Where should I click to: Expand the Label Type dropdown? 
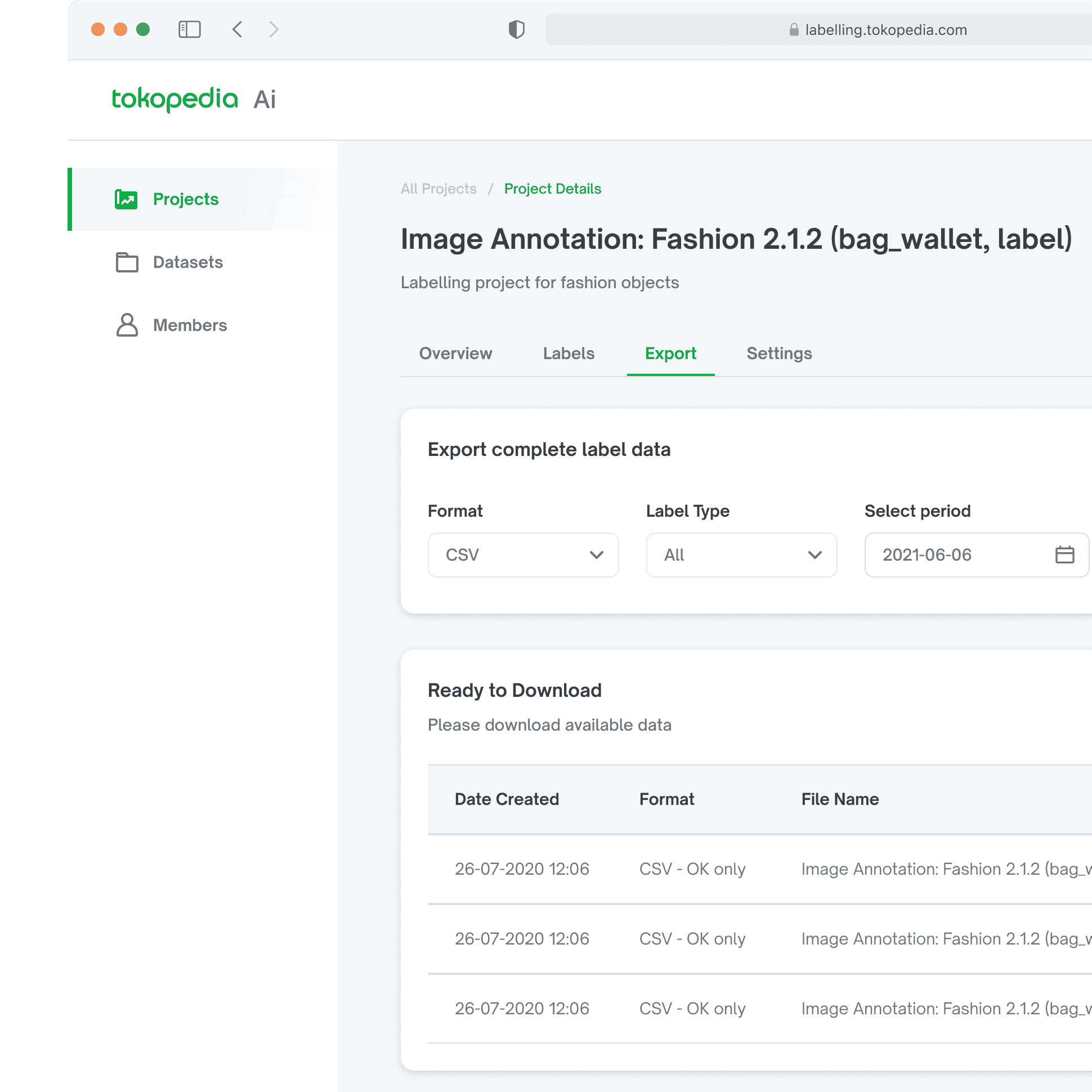pyautogui.click(x=741, y=554)
